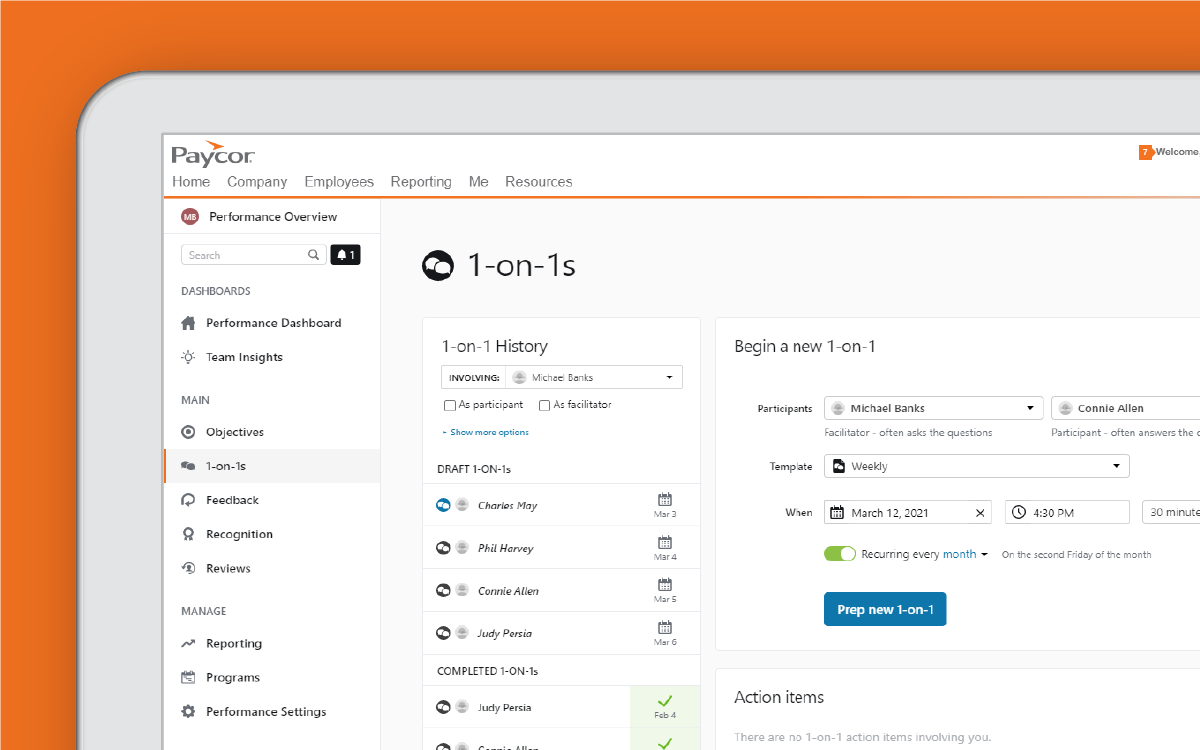Click the Reporting trend-line icon under Manage

point(188,644)
